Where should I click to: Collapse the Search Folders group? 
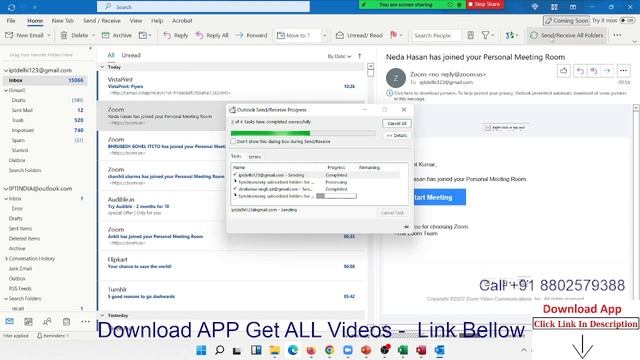click(x=6, y=298)
